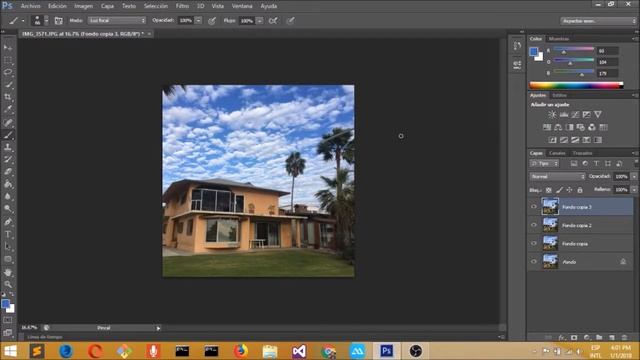Viewport: 640px width, 360px height.
Task: Open Firefox from the taskbar
Action: (x=241, y=351)
